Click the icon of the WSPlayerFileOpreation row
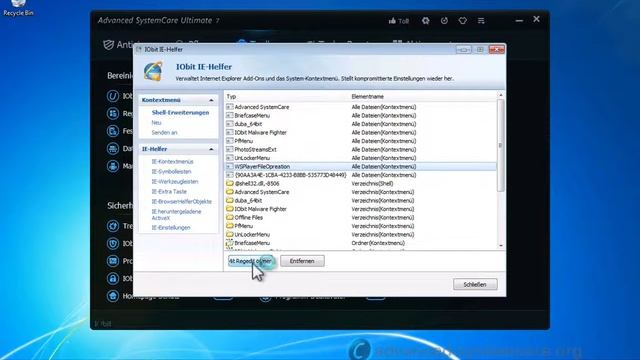Viewport: 640px width, 360px height. tap(230, 167)
